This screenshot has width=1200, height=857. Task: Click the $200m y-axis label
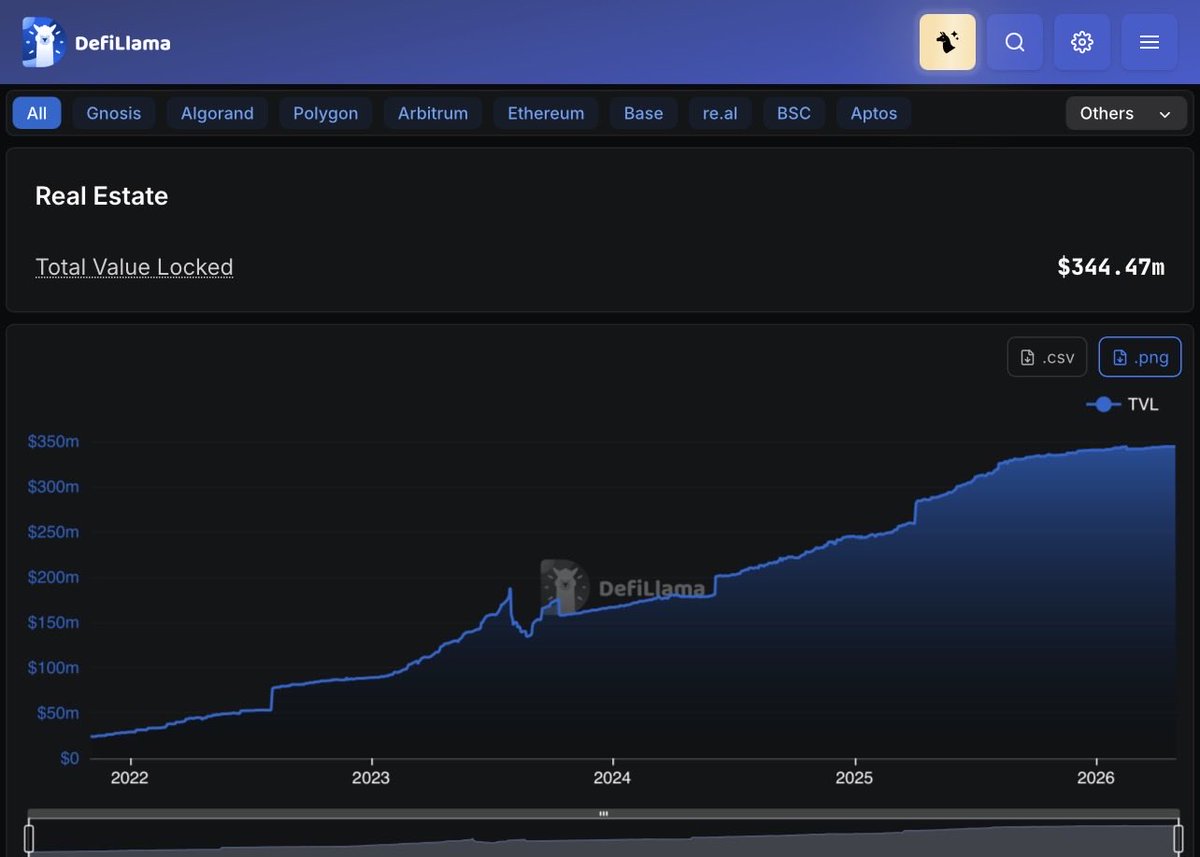click(53, 577)
